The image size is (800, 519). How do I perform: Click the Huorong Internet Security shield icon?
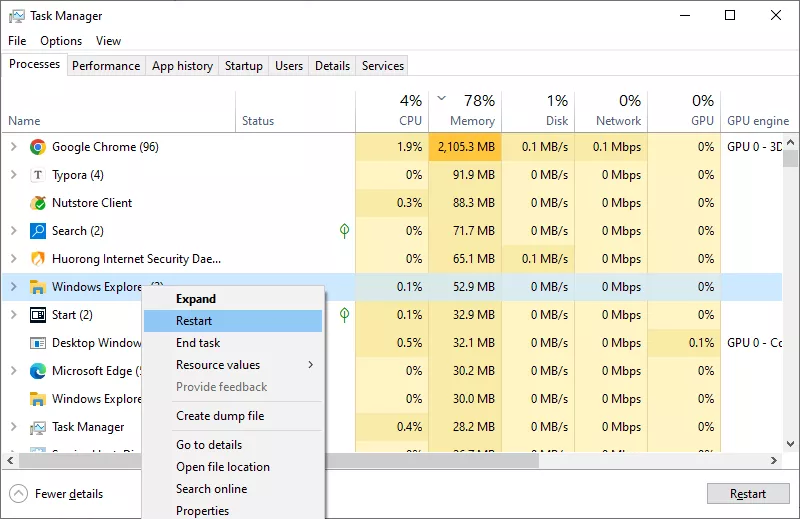38,259
